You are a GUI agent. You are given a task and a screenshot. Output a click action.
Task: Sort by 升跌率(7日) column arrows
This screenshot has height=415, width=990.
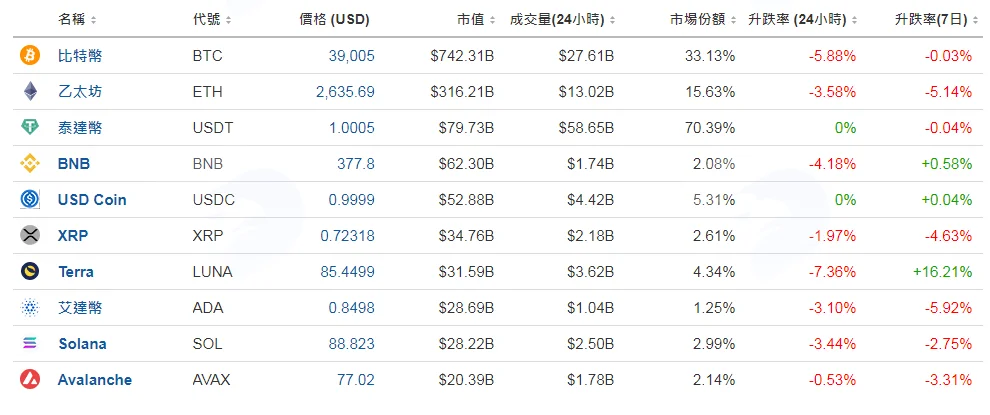click(x=975, y=20)
